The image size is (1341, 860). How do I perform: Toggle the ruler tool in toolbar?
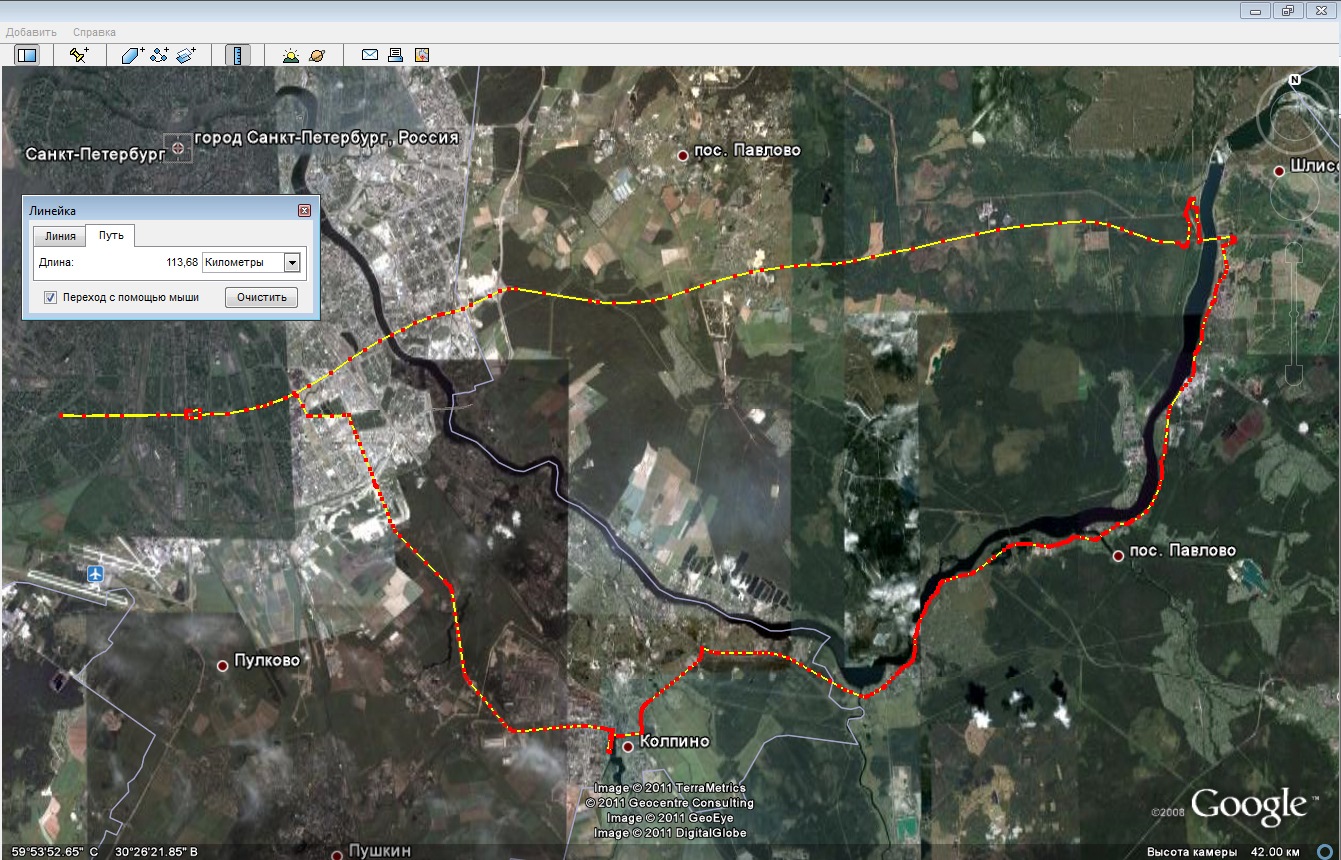[238, 55]
